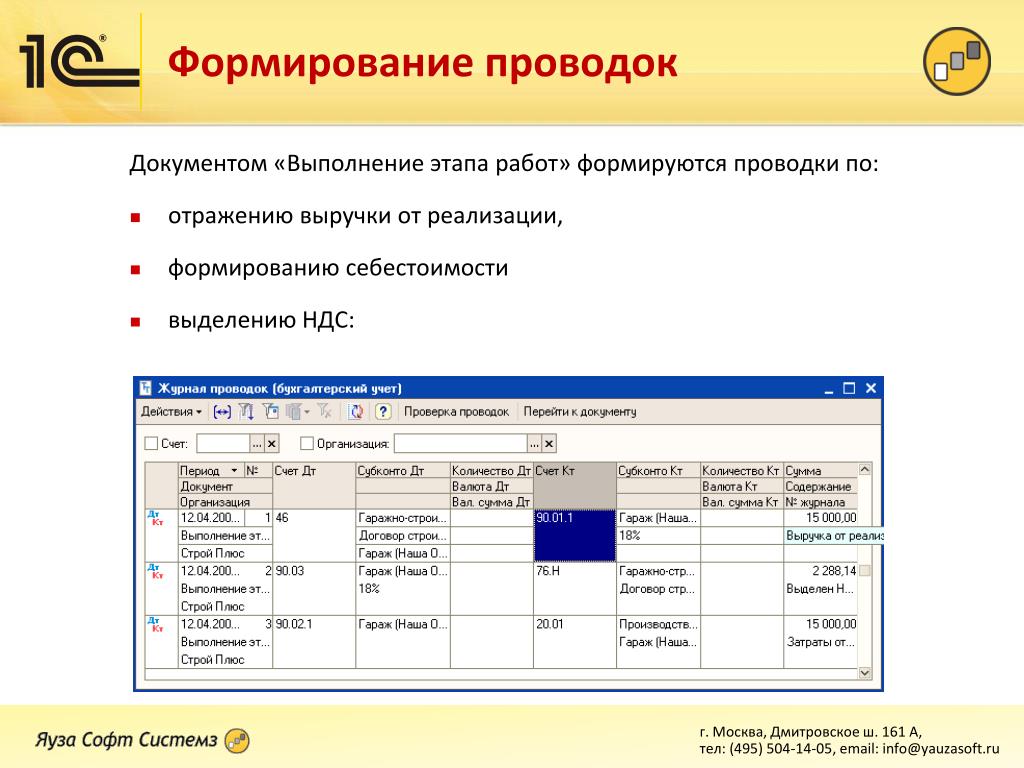Click the amount cell 2 288,14
1024x768 pixels.
820,571
